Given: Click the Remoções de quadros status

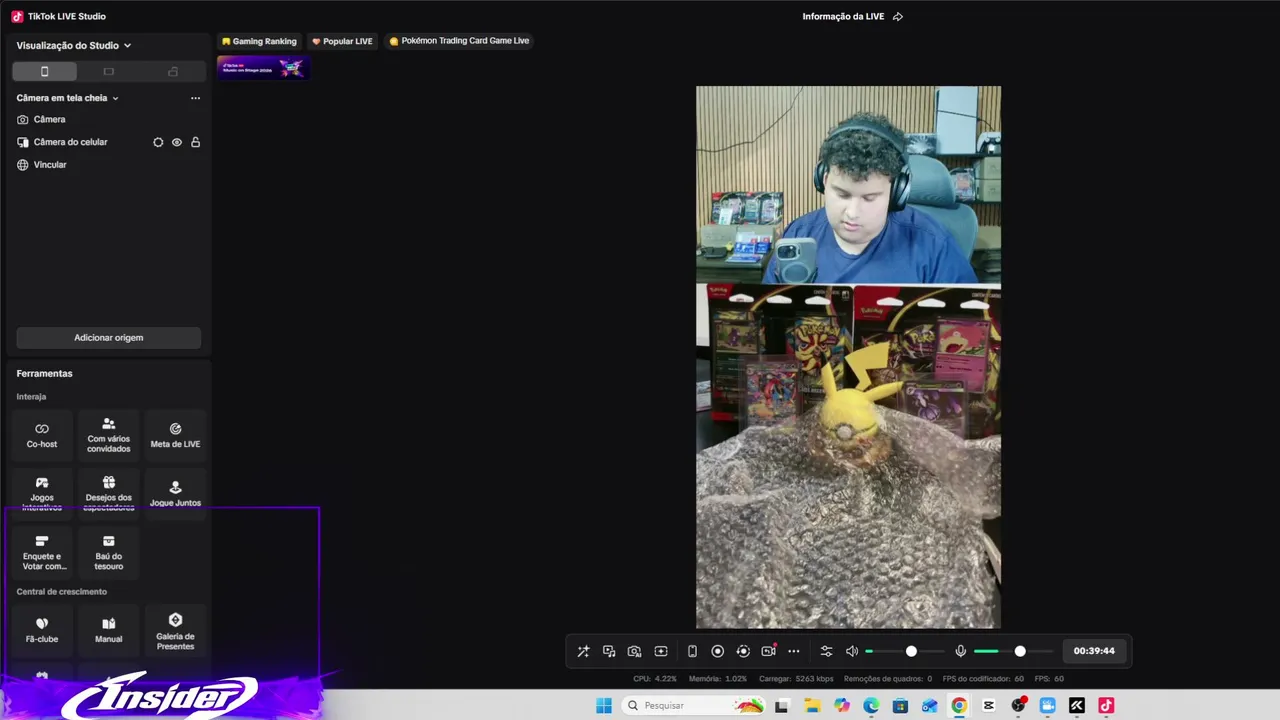Looking at the screenshot, I should [x=888, y=679].
